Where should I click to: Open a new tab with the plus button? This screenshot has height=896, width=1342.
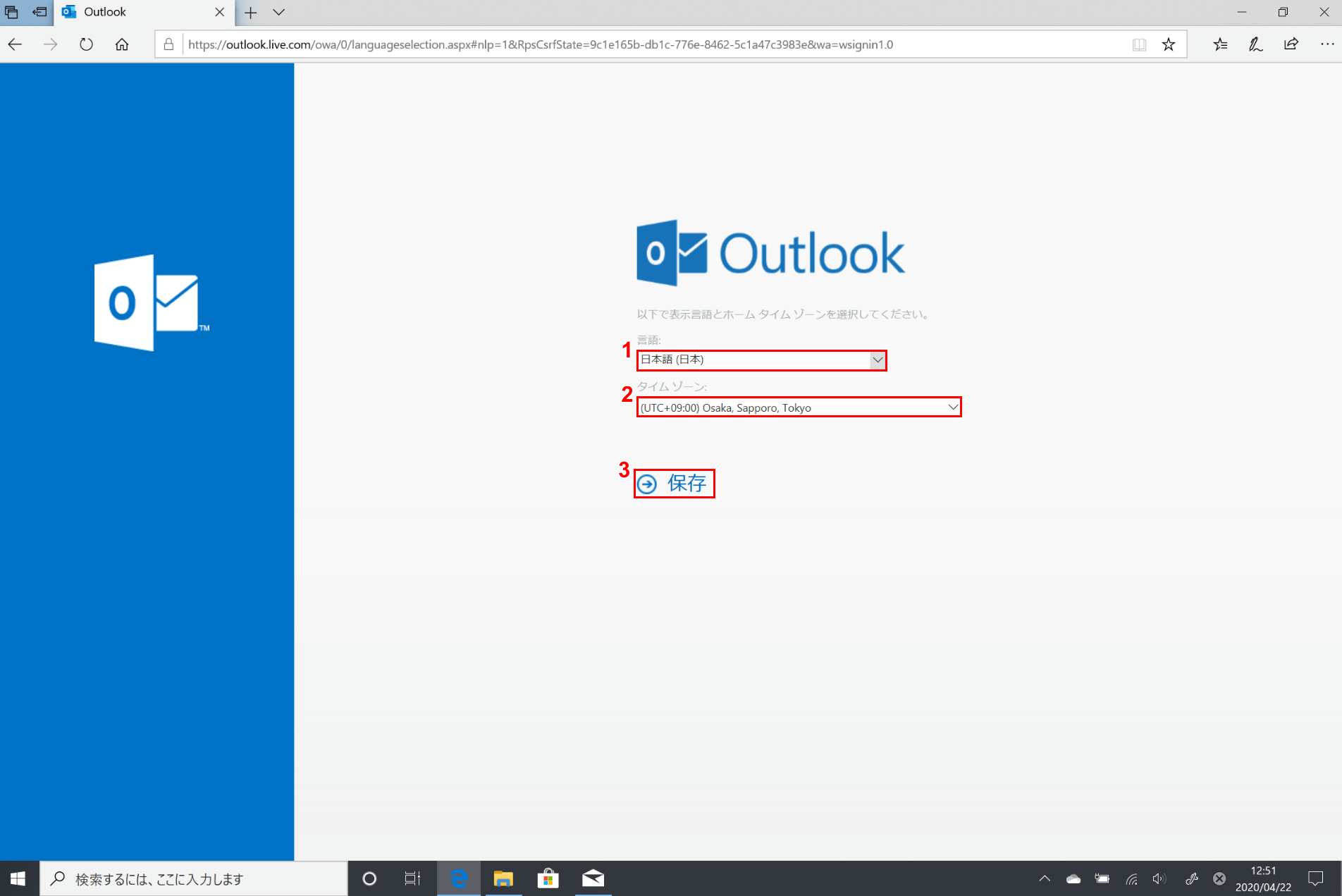(251, 12)
